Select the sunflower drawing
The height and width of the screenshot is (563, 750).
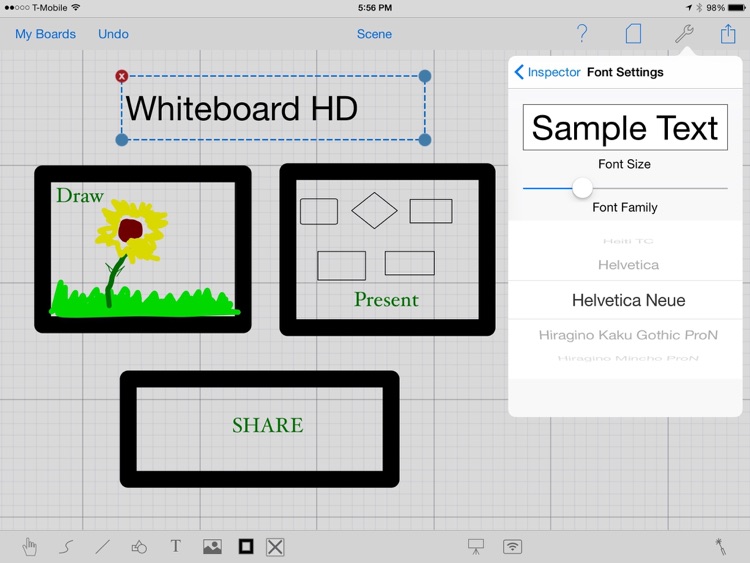(130, 254)
